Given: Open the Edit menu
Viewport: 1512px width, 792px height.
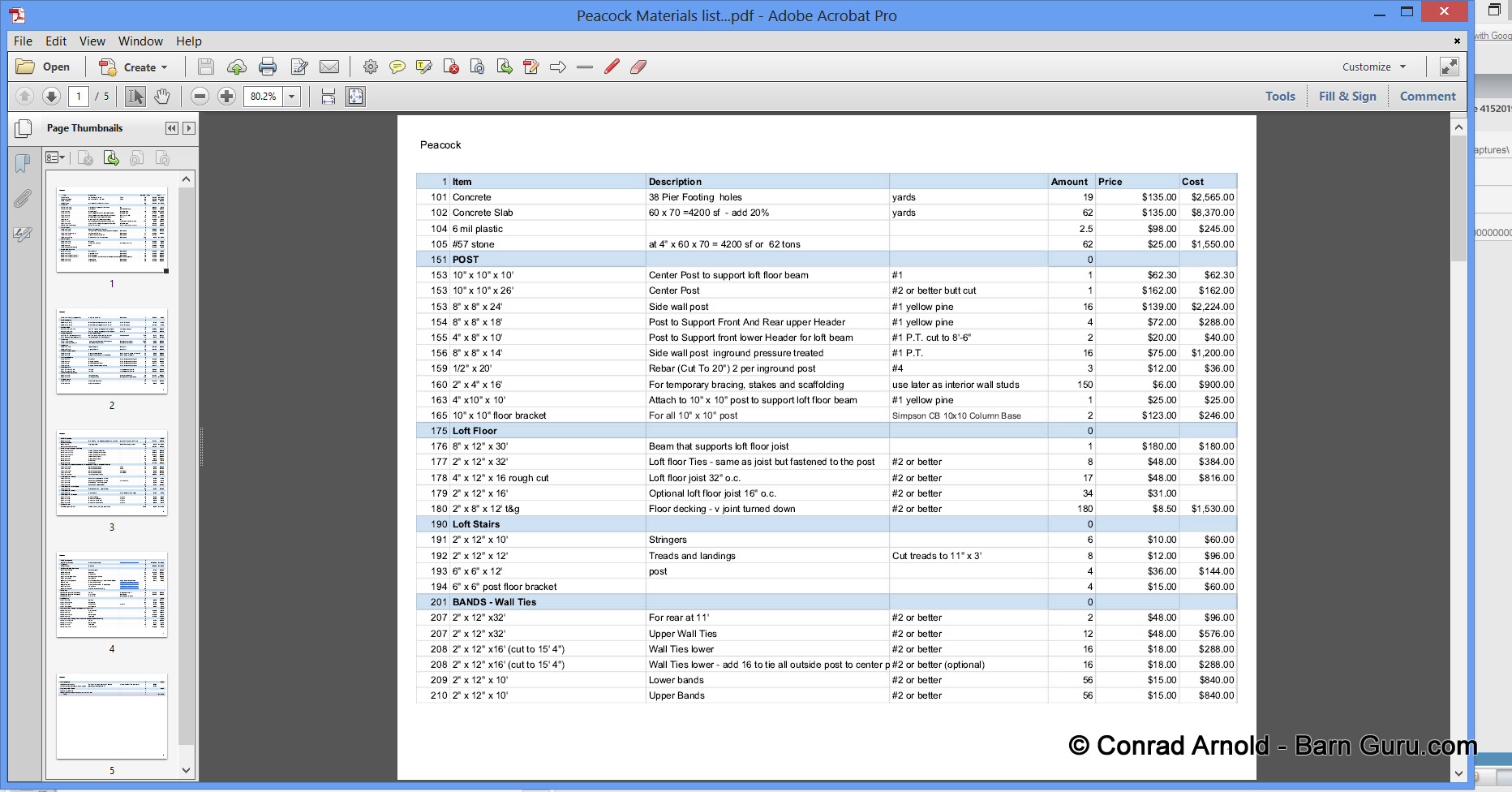Looking at the screenshot, I should (56, 41).
